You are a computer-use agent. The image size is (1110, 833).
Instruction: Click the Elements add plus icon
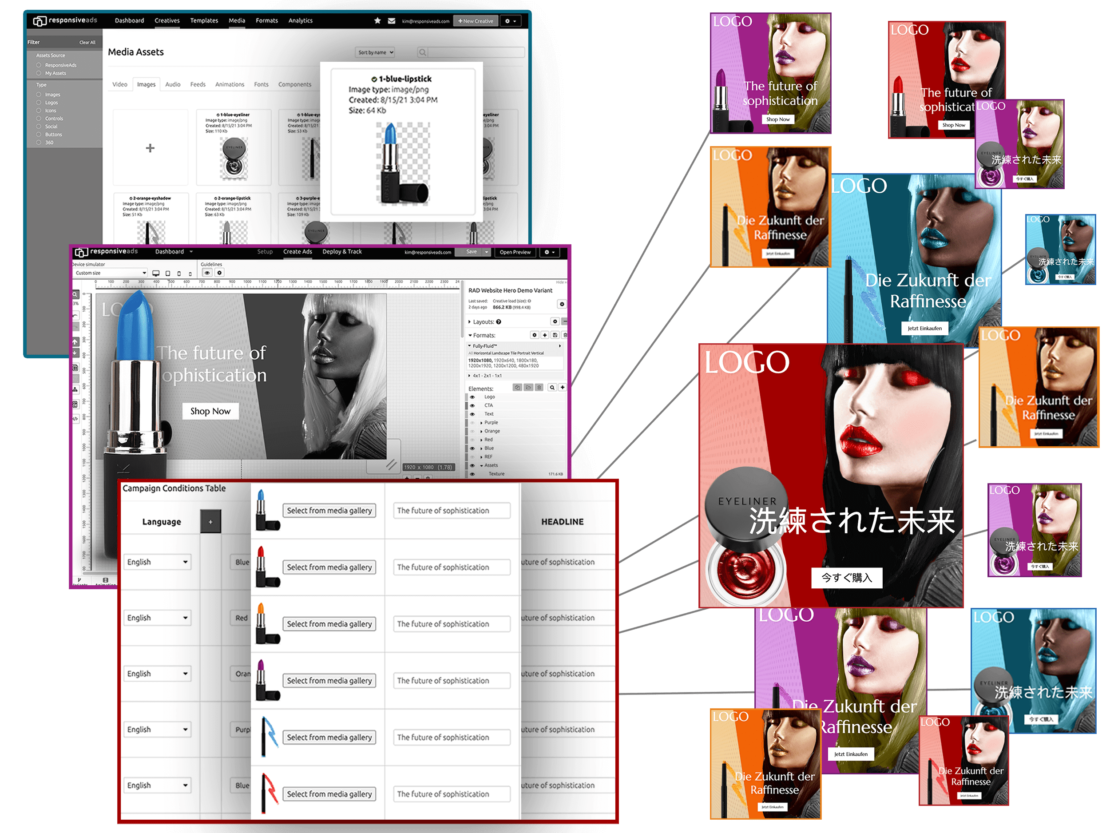[563, 388]
